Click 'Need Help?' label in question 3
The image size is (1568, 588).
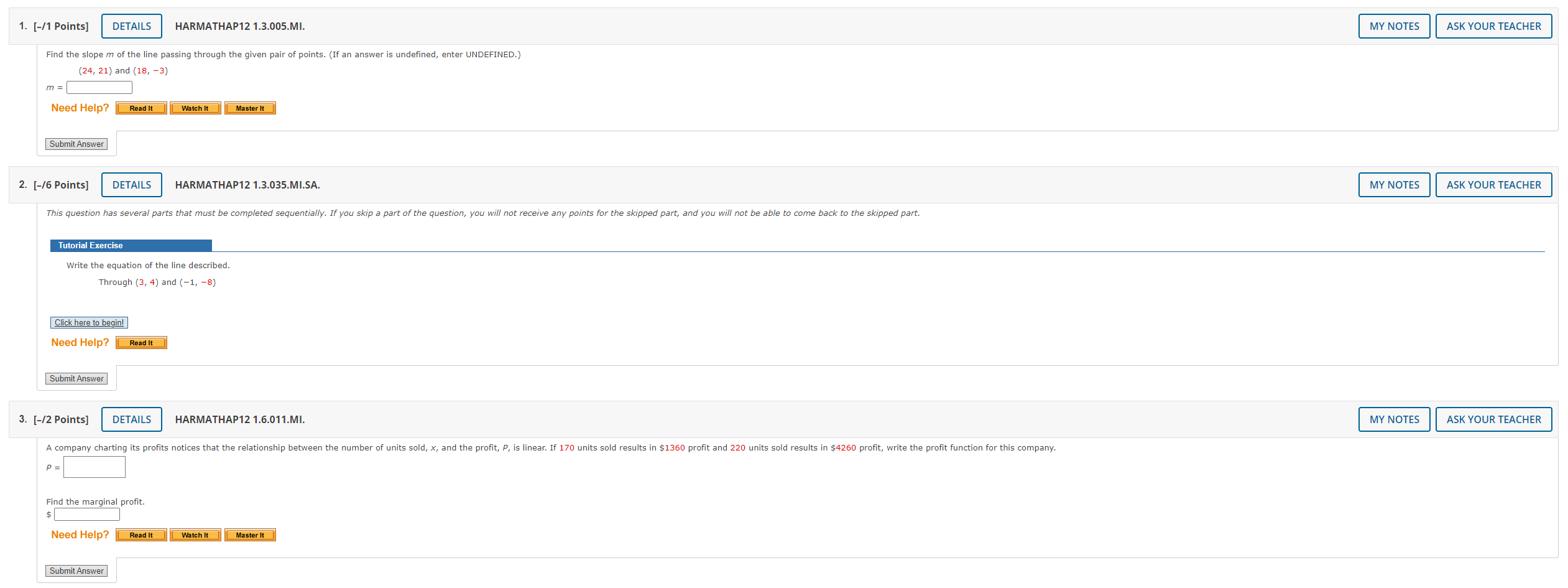80,535
